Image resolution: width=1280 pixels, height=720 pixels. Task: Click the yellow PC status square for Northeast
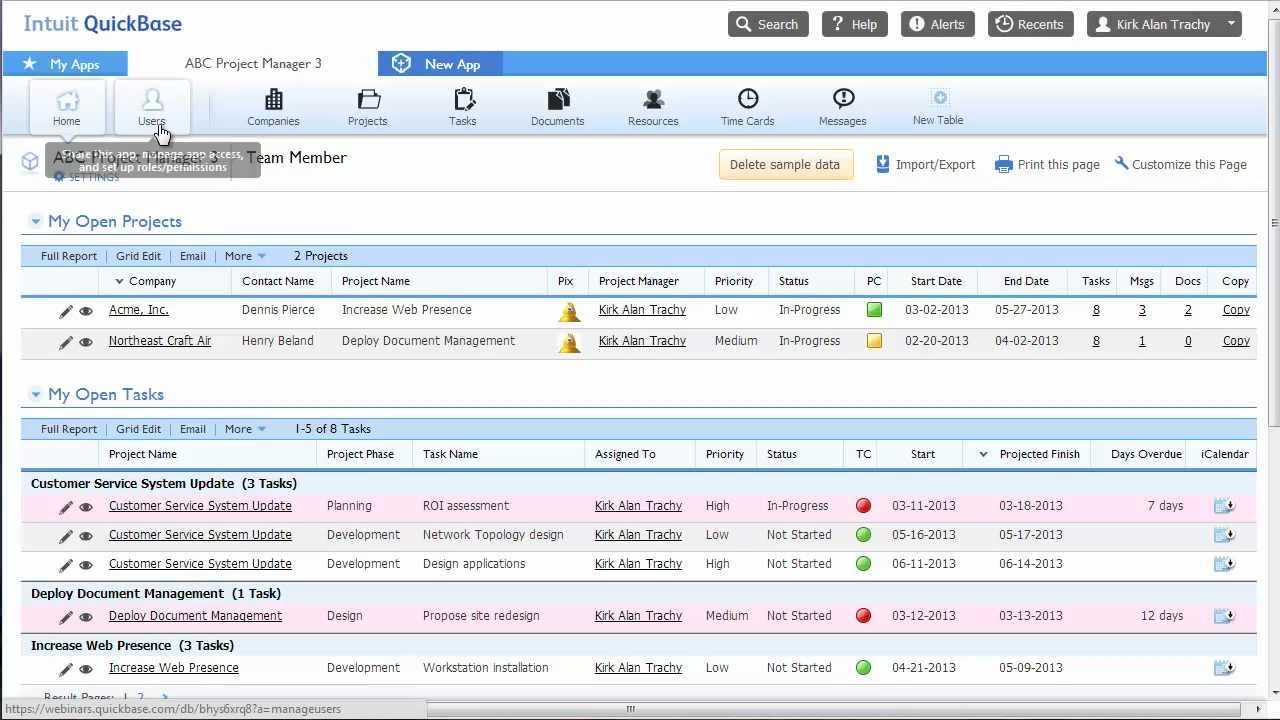click(874, 341)
